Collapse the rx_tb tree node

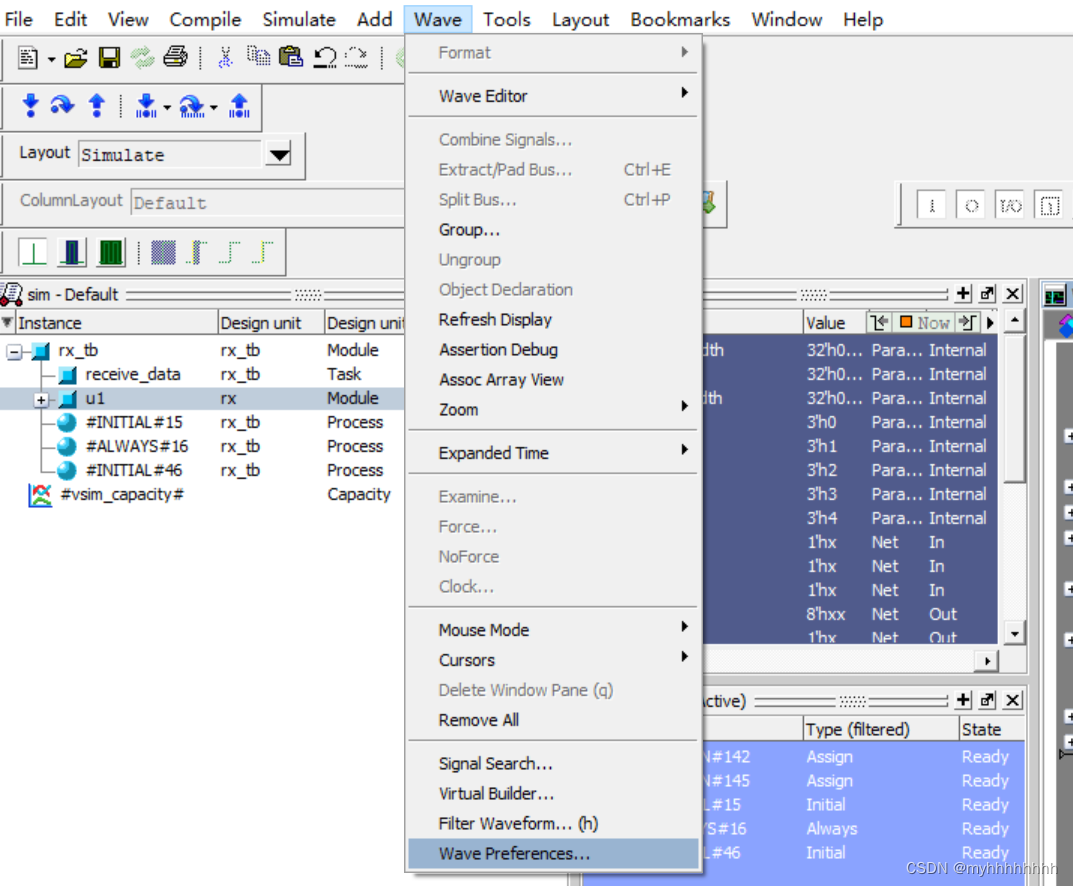click(14, 352)
